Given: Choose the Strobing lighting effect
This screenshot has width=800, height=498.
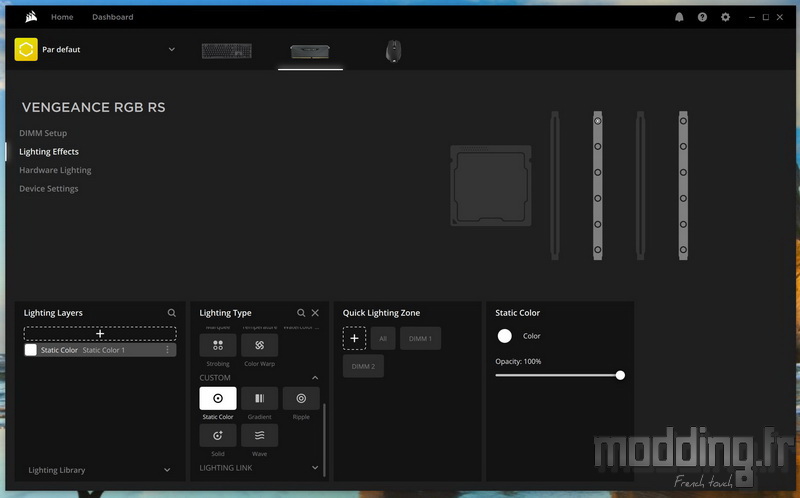Looking at the screenshot, I should tap(218, 345).
